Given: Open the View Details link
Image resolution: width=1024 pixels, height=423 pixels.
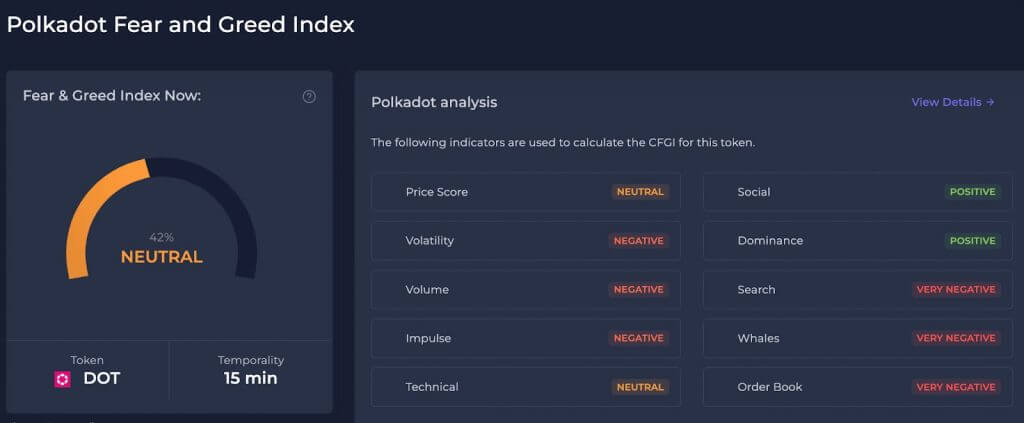Looking at the screenshot, I should [953, 102].
